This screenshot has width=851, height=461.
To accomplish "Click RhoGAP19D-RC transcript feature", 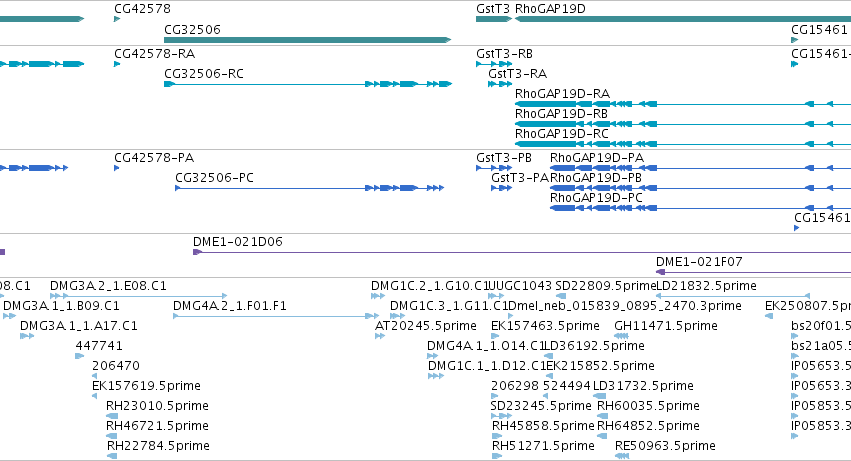I will pyautogui.click(x=683, y=144).
